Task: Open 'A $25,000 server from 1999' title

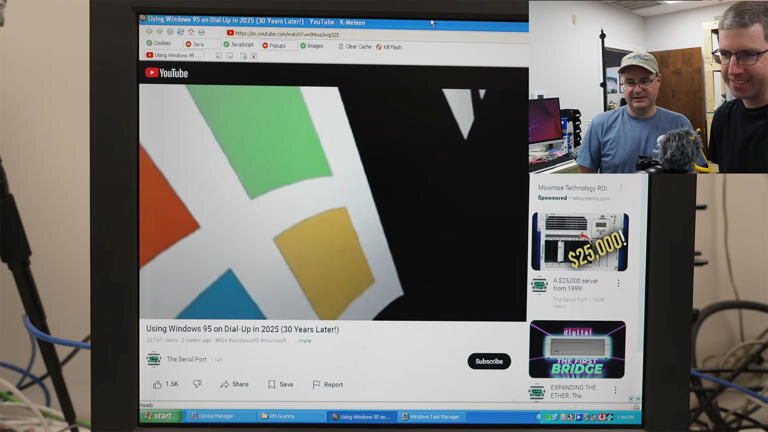Action: 575,285
